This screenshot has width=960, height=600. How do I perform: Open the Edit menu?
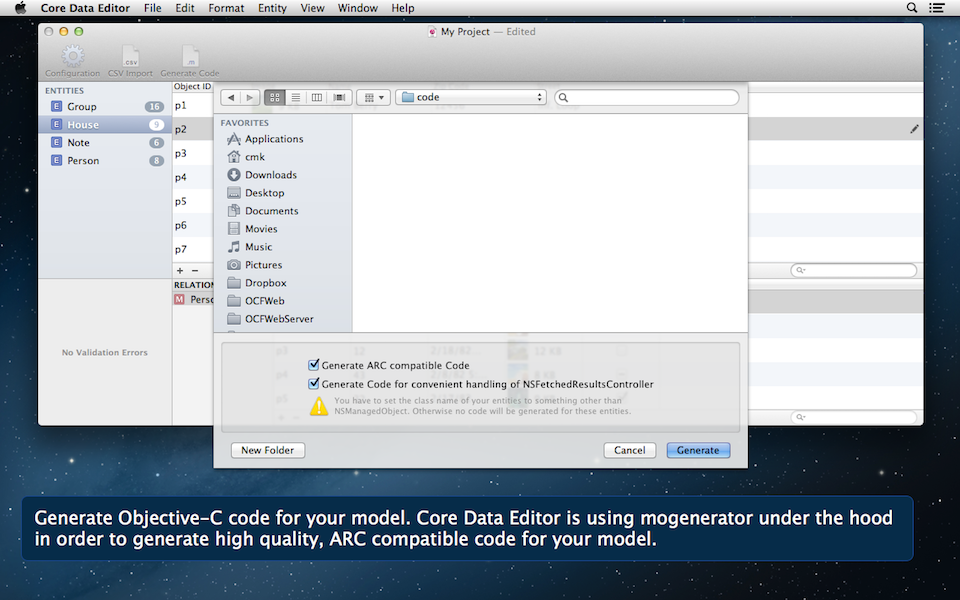pos(184,8)
